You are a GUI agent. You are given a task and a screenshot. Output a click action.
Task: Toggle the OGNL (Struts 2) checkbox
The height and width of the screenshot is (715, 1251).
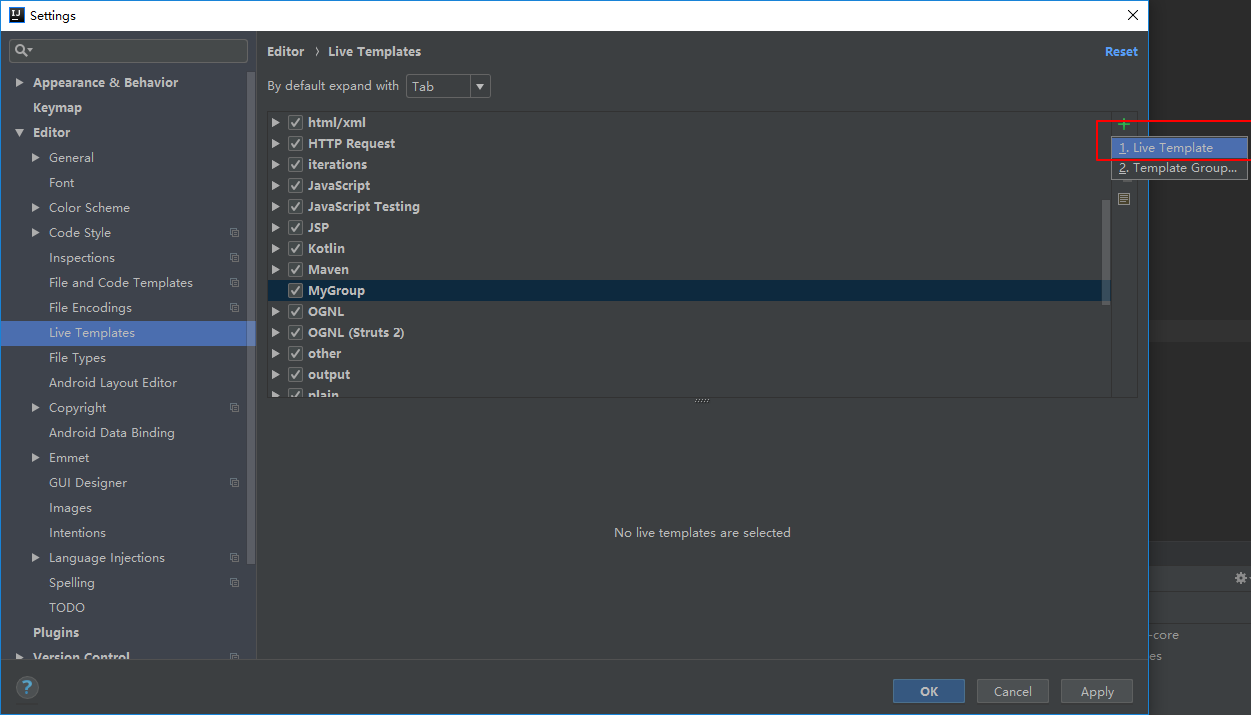point(295,332)
